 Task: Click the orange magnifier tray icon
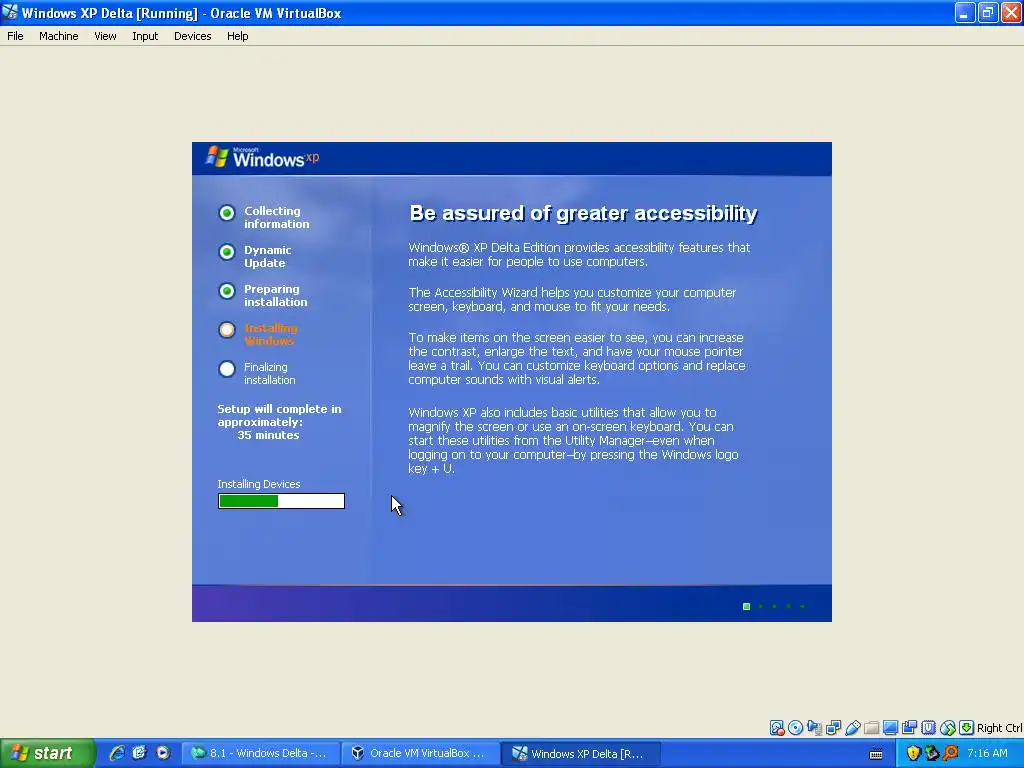tap(951, 753)
